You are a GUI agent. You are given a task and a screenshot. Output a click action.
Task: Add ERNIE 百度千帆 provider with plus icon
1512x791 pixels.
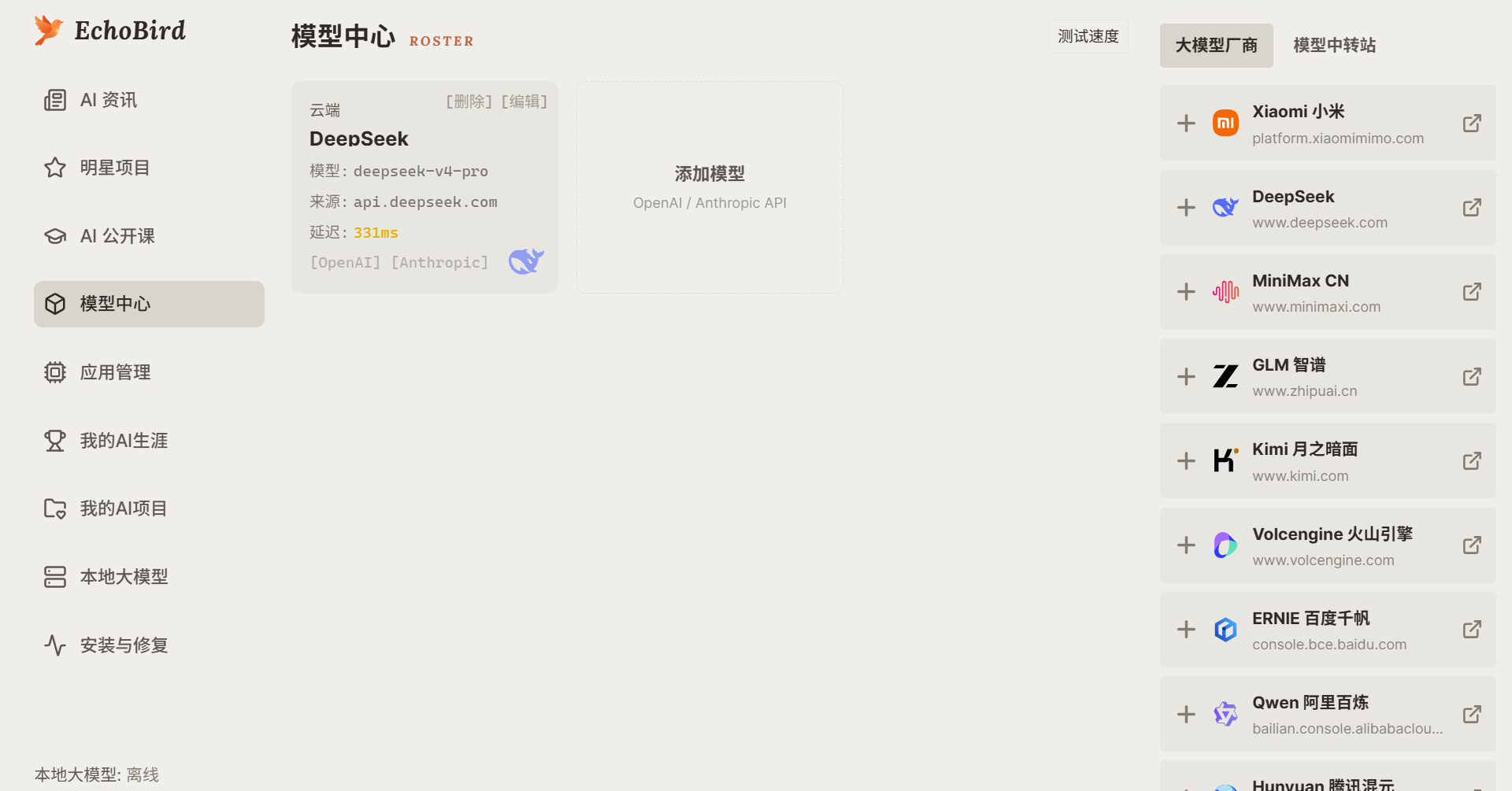(1186, 630)
